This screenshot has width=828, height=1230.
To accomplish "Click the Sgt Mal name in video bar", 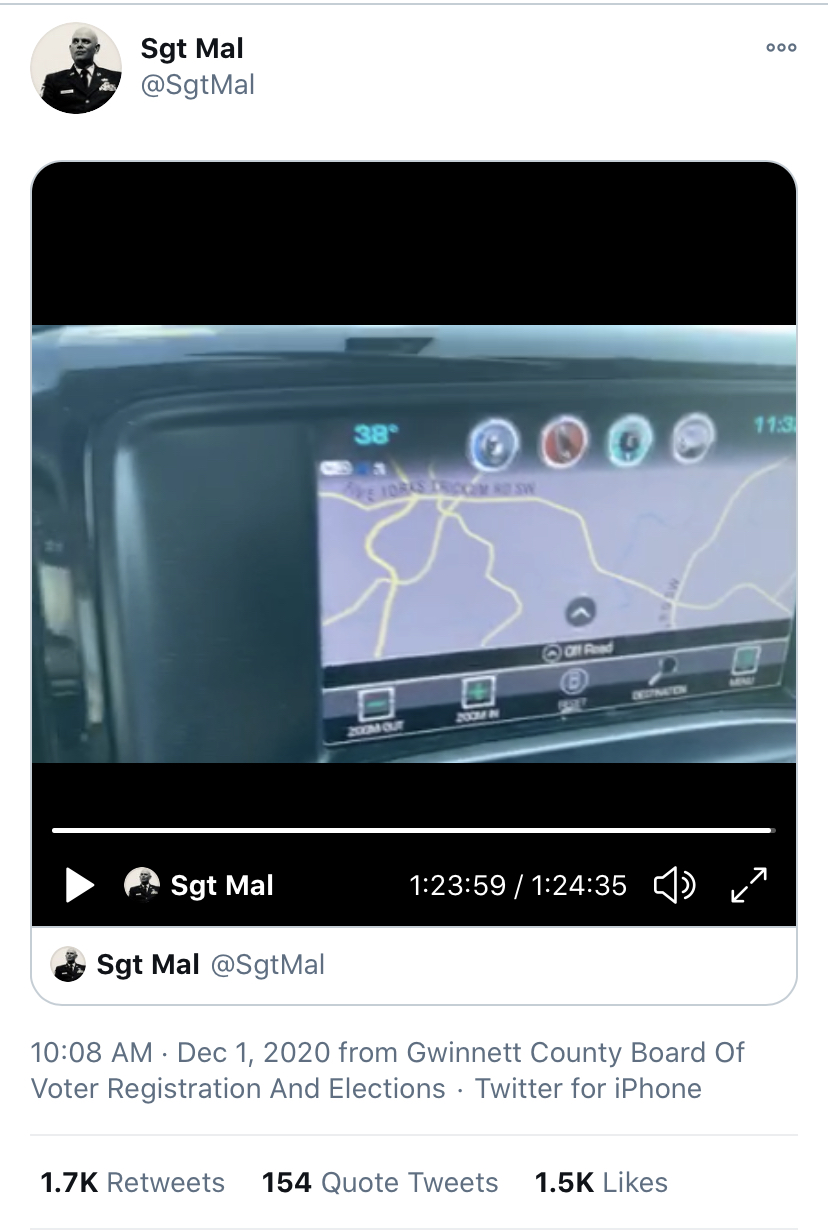I will coord(222,885).
